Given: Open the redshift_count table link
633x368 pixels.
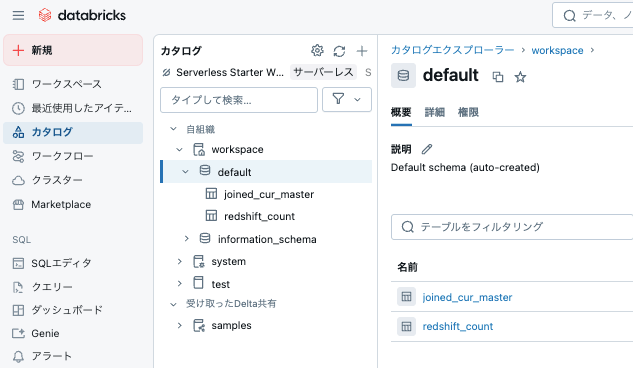Looking at the screenshot, I should [458, 326].
